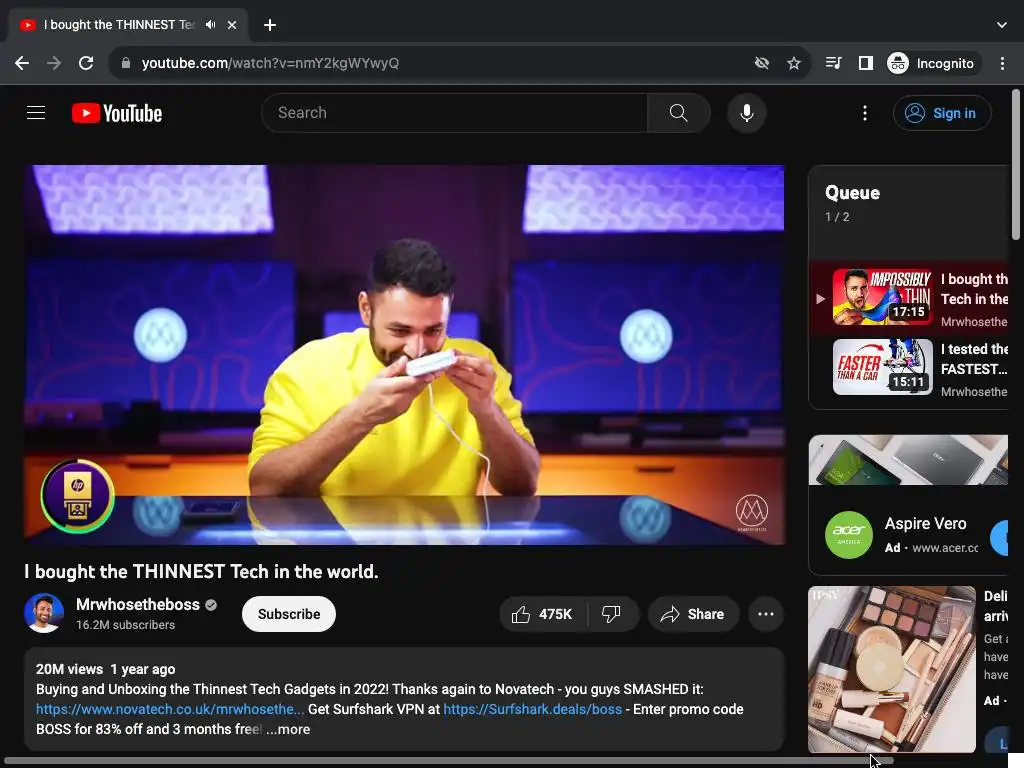This screenshot has width=1024, height=768.
Task: Click the Queue panel header
Action: pos(852,193)
